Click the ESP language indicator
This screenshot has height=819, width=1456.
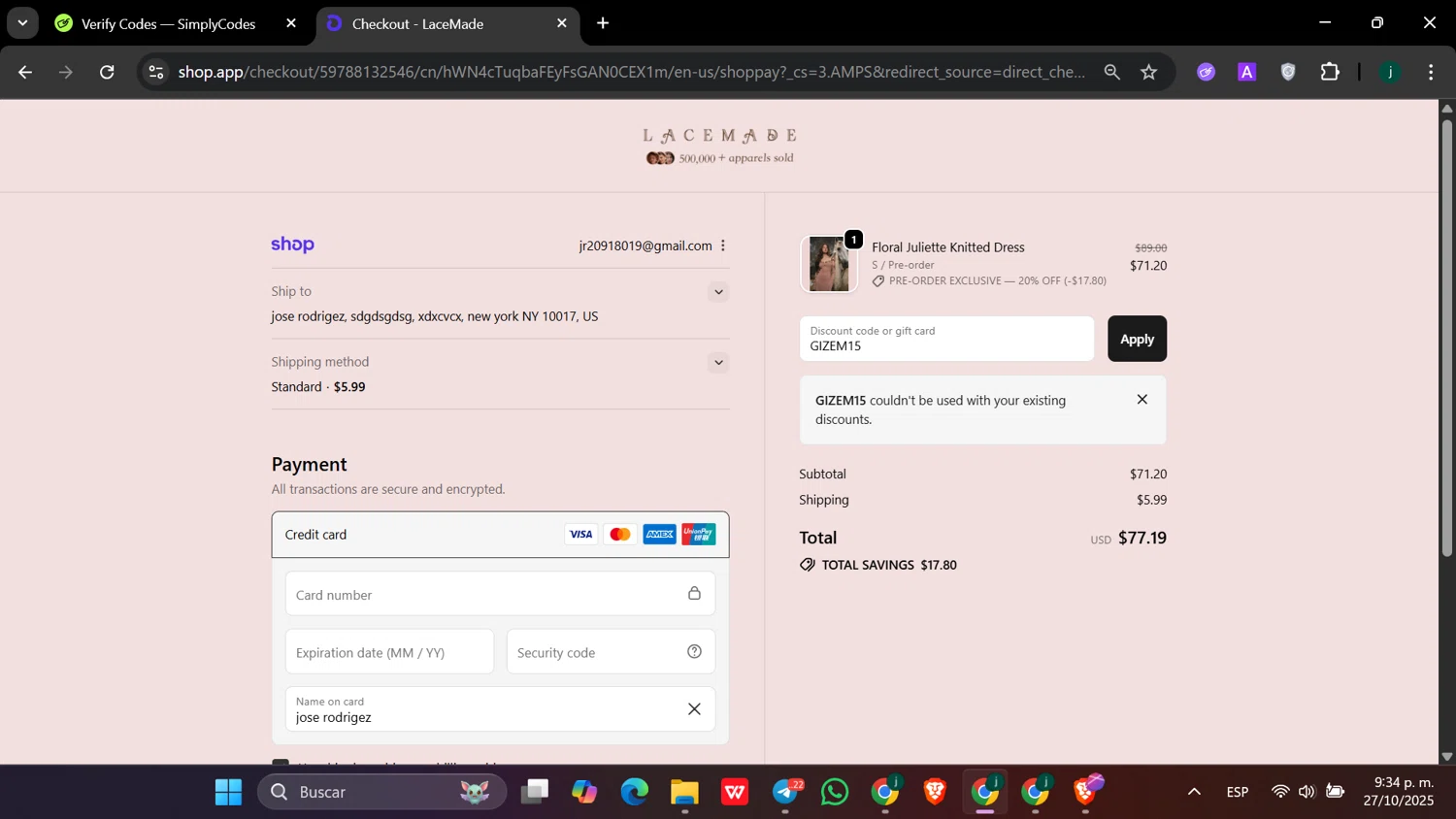pyautogui.click(x=1238, y=792)
